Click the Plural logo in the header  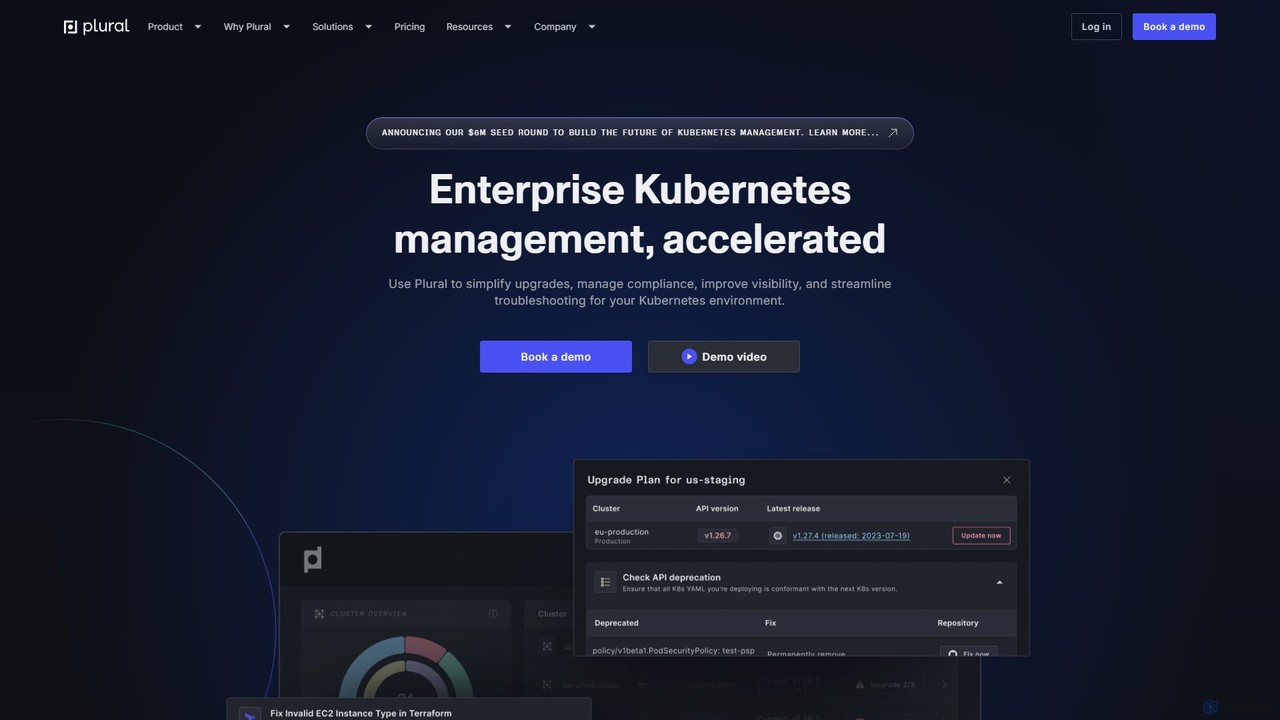pyautogui.click(x=96, y=27)
